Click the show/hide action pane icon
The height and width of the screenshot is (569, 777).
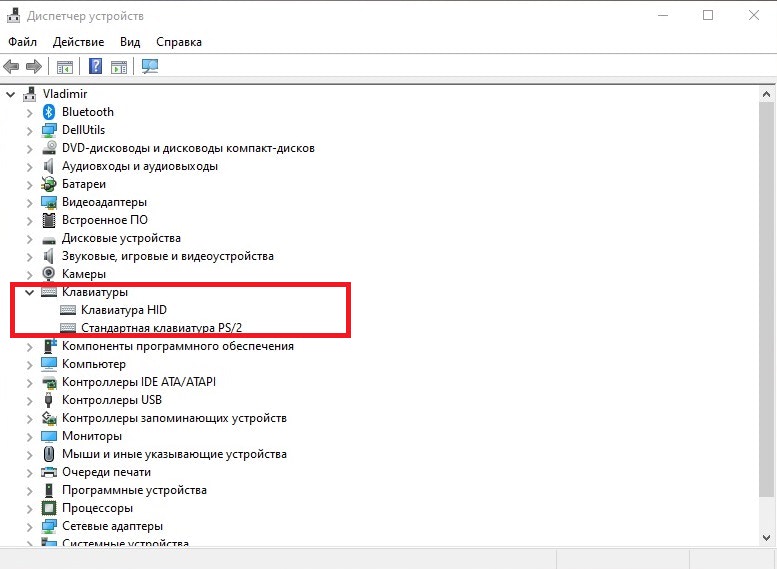point(119,67)
